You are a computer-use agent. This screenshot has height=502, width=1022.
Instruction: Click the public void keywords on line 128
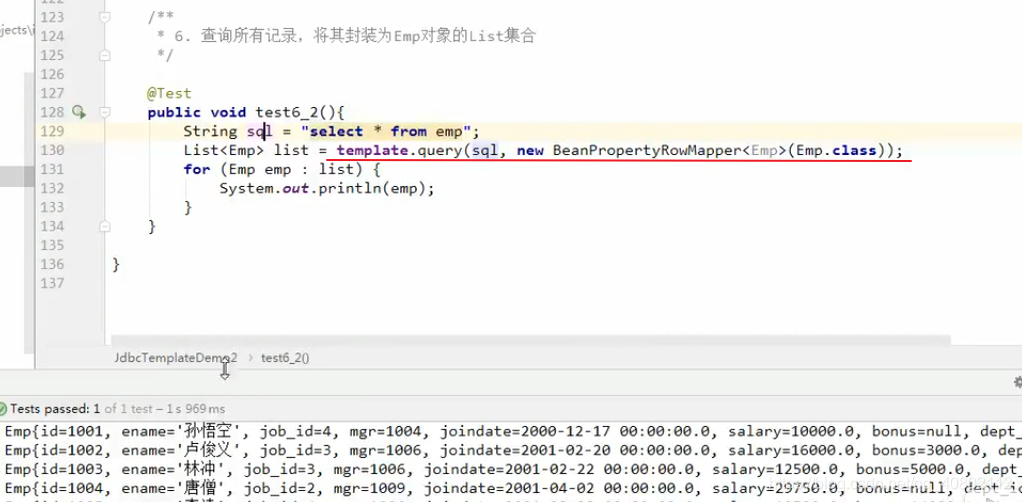coord(196,113)
